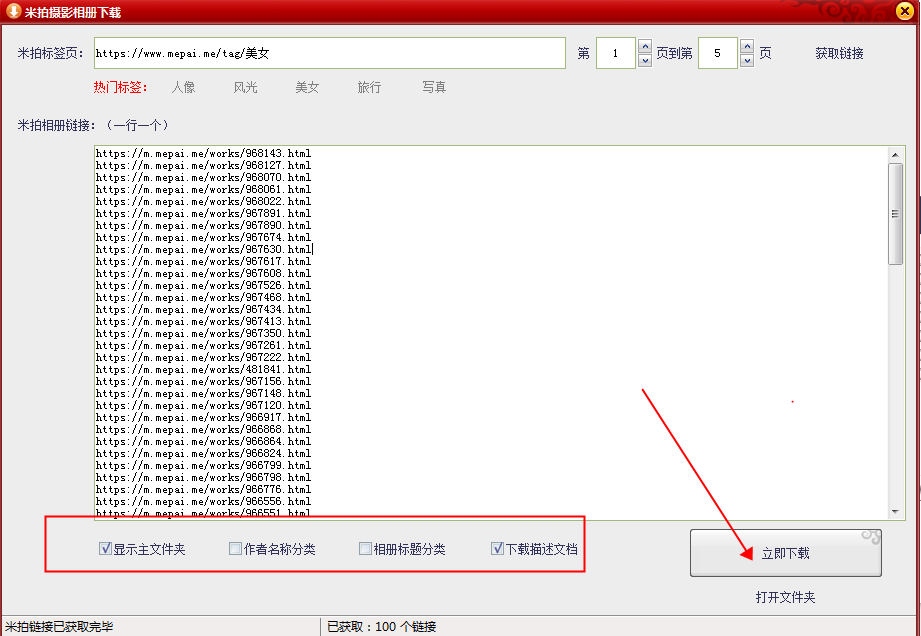Start download with 立即下载 button

click(x=785, y=553)
